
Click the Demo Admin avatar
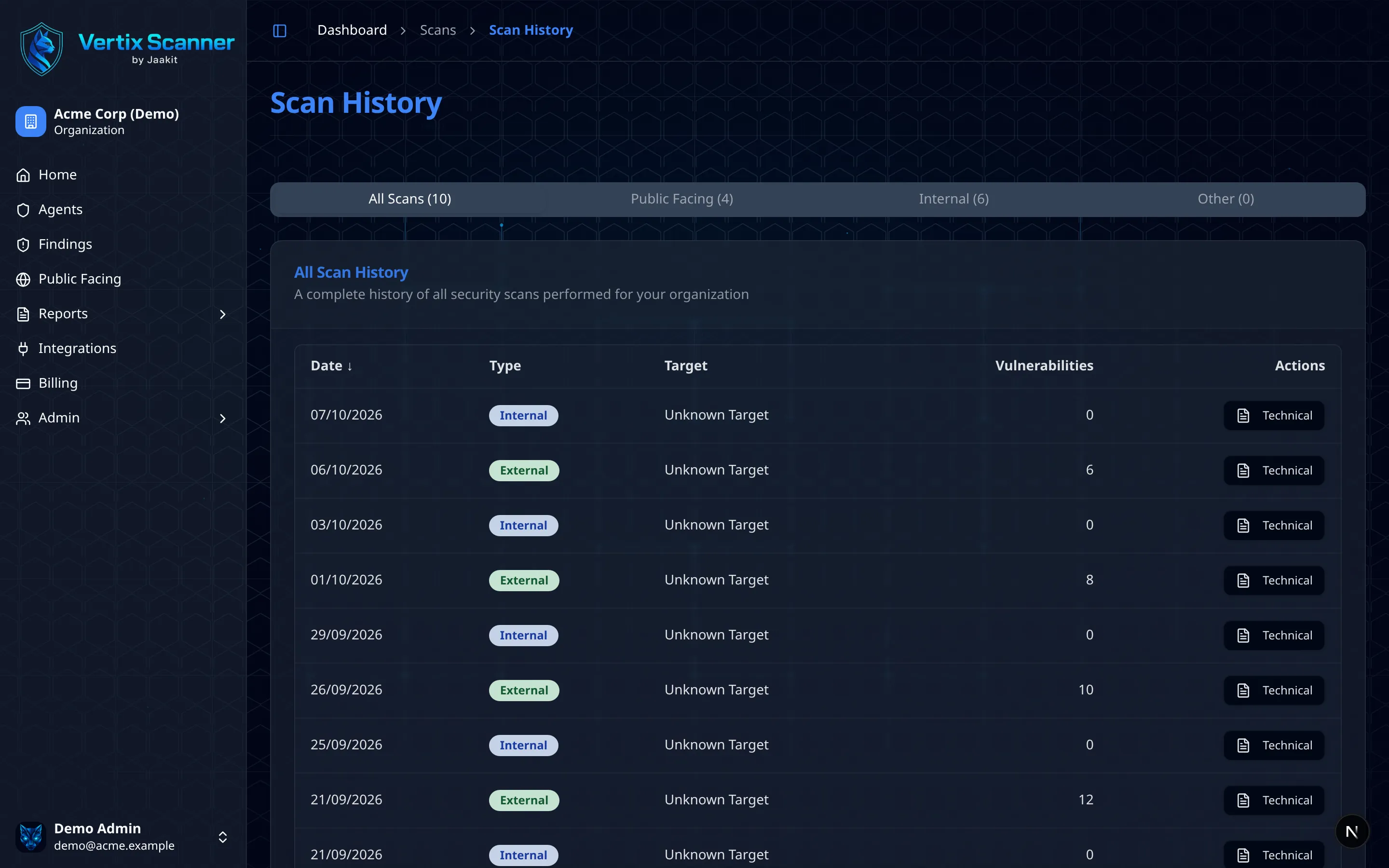[x=31, y=837]
